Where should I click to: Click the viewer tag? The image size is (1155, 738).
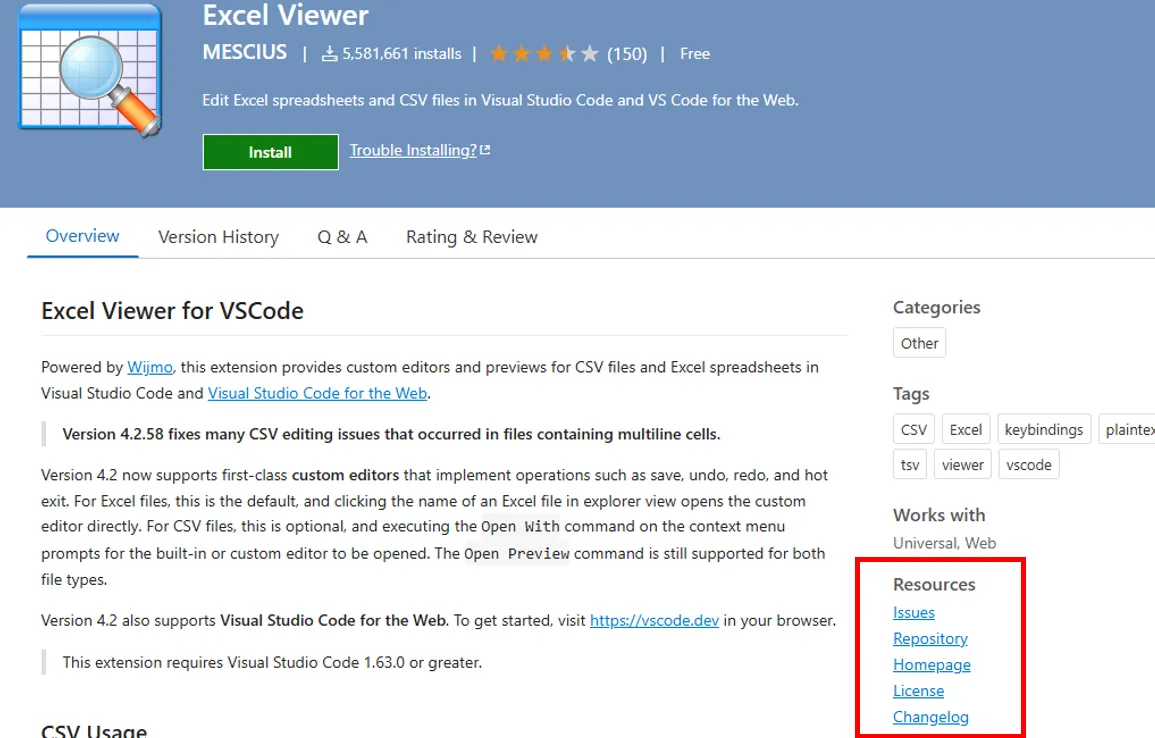[963, 465]
